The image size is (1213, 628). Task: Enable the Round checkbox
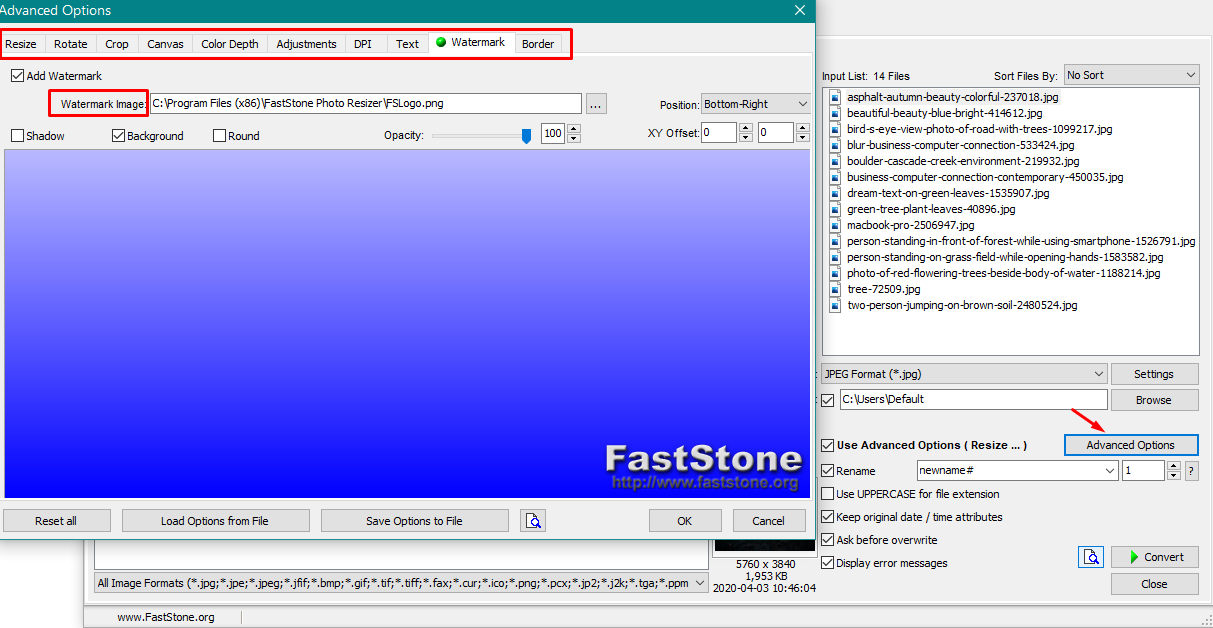coord(219,136)
